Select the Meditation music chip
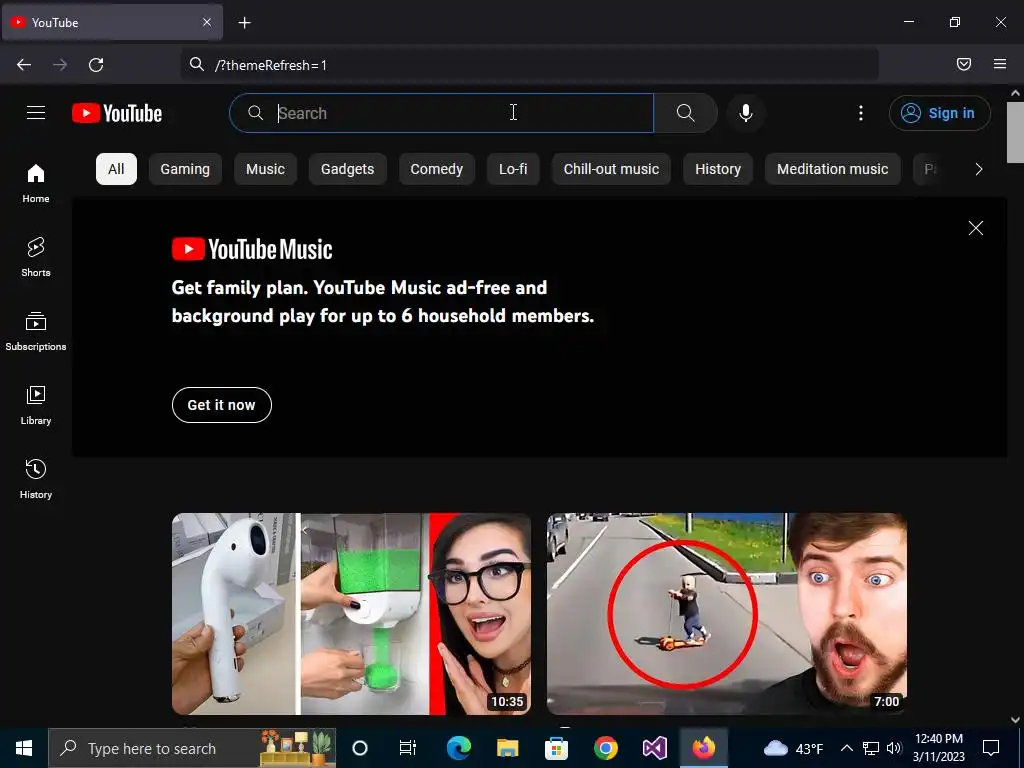This screenshot has width=1024, height=768. [x=833, y=169]
